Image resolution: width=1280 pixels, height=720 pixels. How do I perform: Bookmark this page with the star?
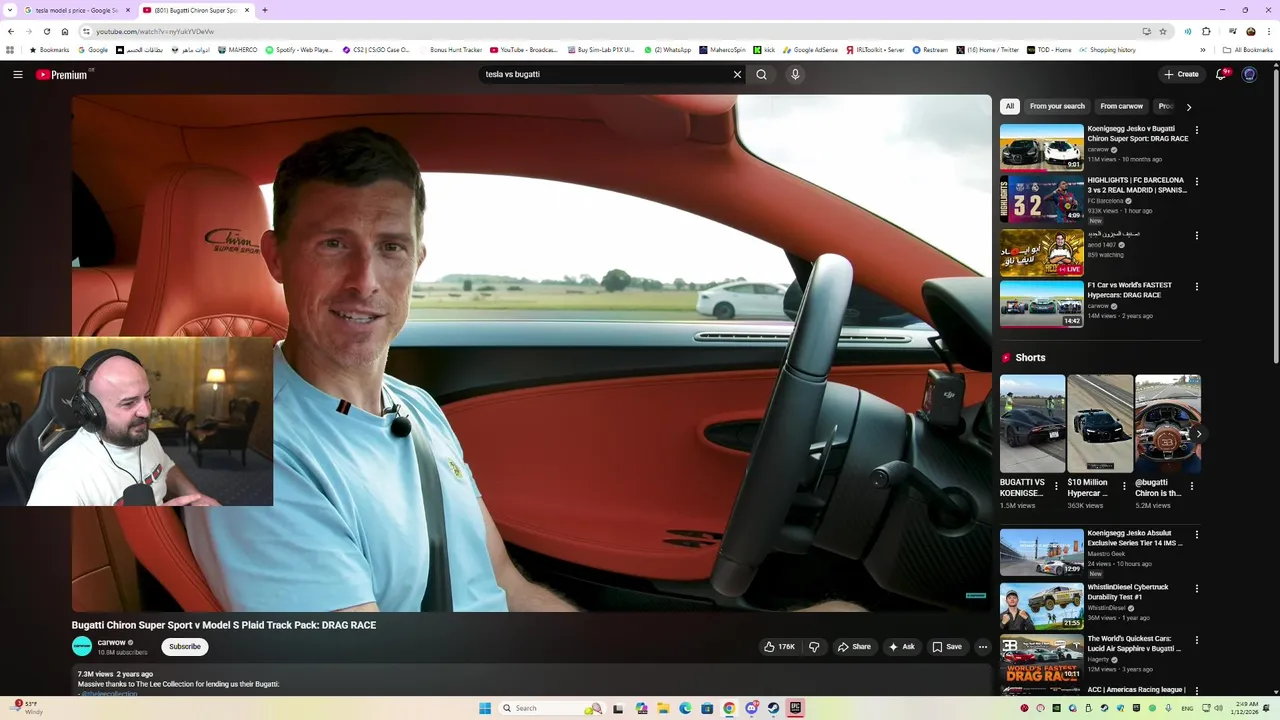click(x=1163, y=31)
